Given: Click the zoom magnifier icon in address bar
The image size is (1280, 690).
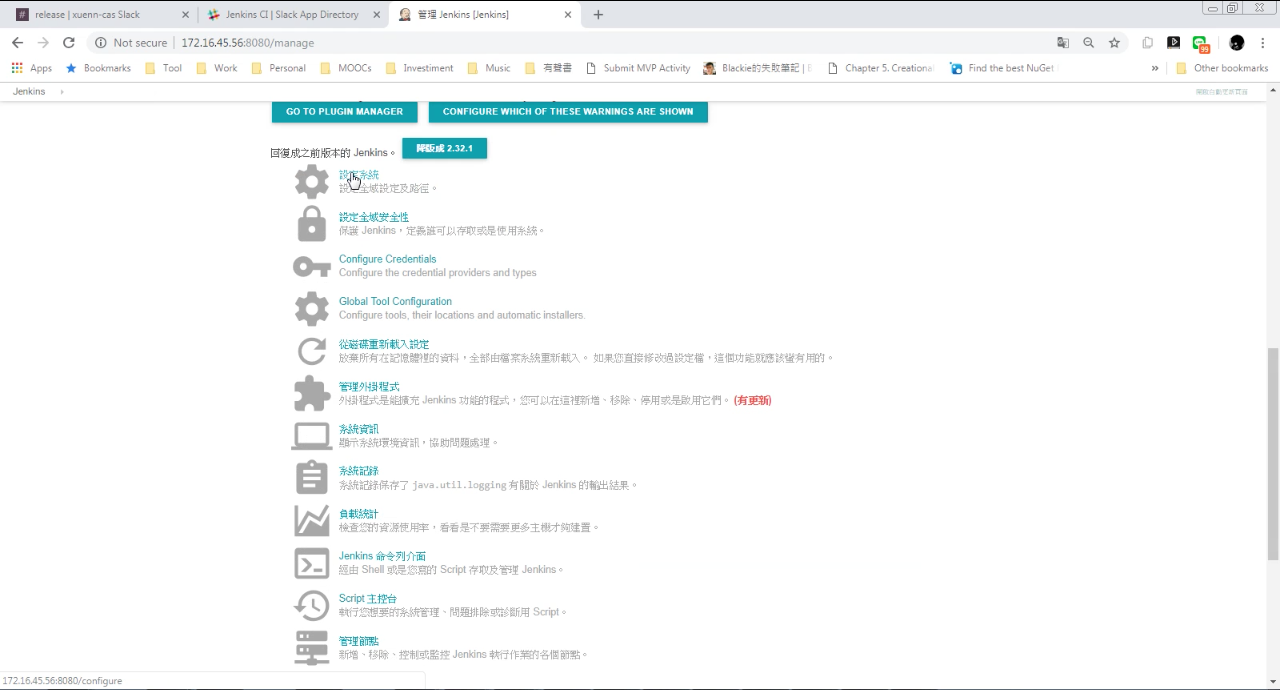Looking at the screenshot, I should click(x=1088, y=43).
